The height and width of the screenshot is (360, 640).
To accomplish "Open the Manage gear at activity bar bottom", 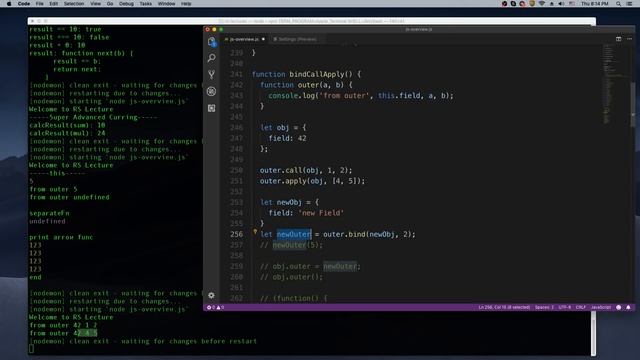I will (x=211, y=295).
